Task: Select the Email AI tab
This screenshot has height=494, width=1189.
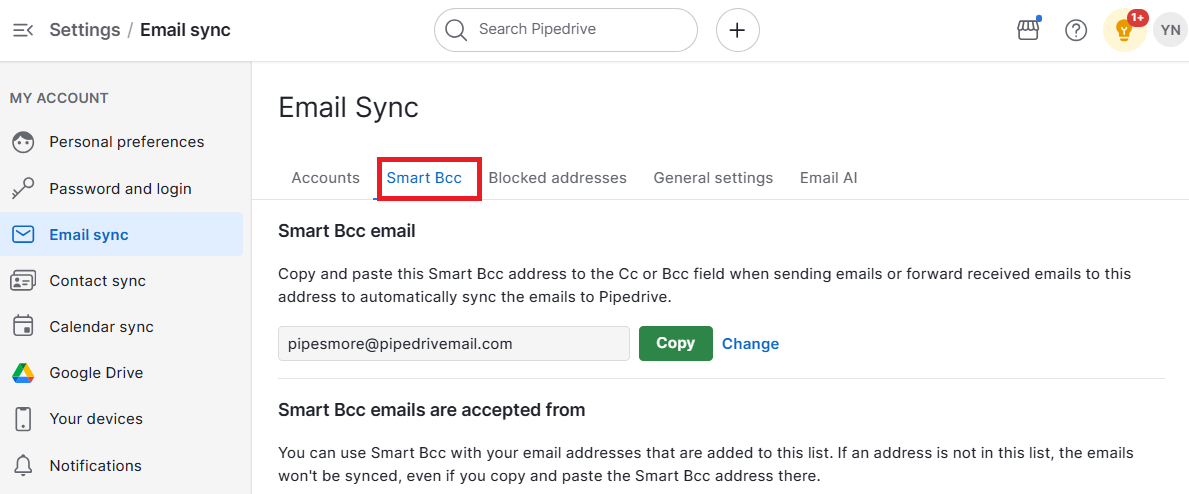Action: coord(828,178)
